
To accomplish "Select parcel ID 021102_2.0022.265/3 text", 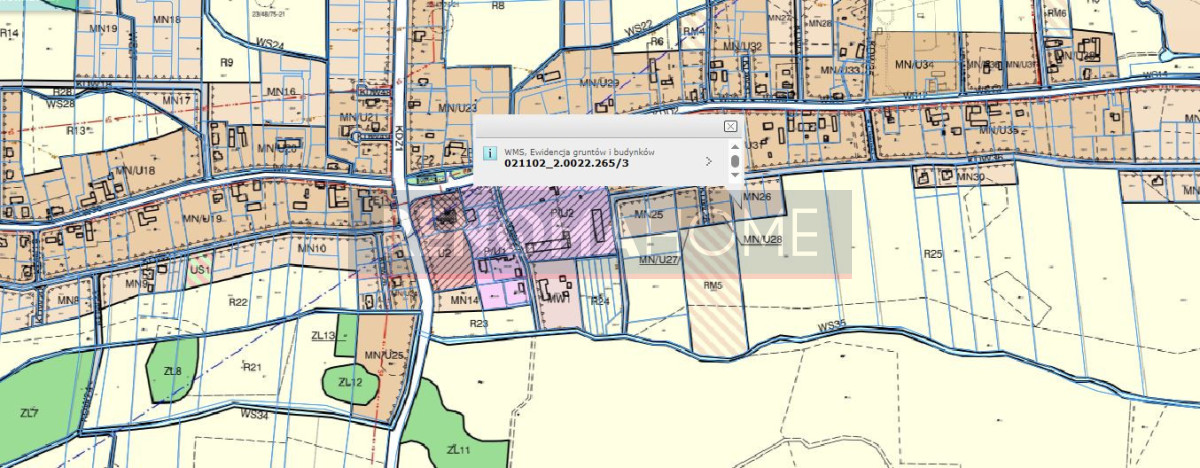I will 567,162.
